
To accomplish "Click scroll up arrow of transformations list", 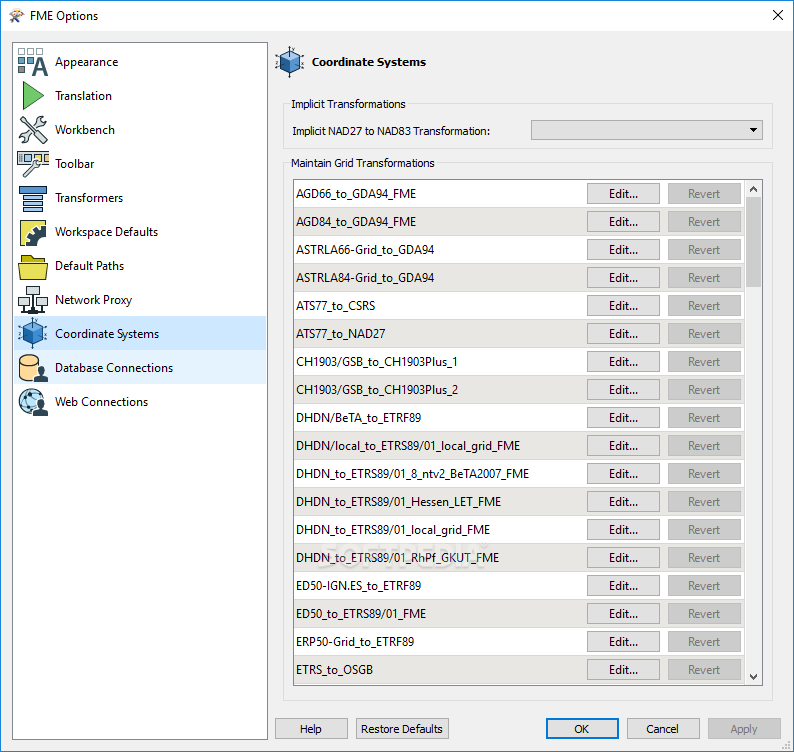I will 753,189.
